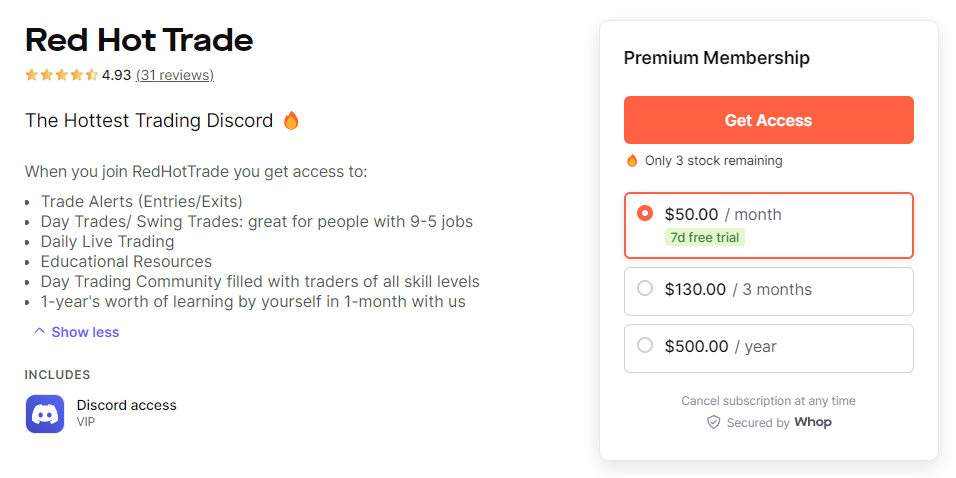Click the Cancel subscription at any time text
This screenshot has width=956, height=478.
(768, 401)
